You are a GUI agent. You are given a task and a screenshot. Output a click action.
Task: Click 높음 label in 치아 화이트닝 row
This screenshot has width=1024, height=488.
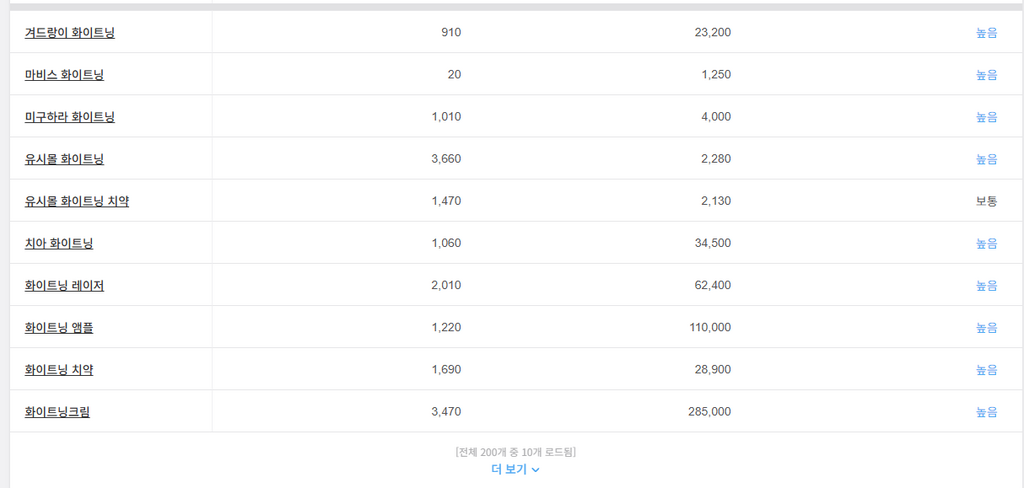coord(986,243)
